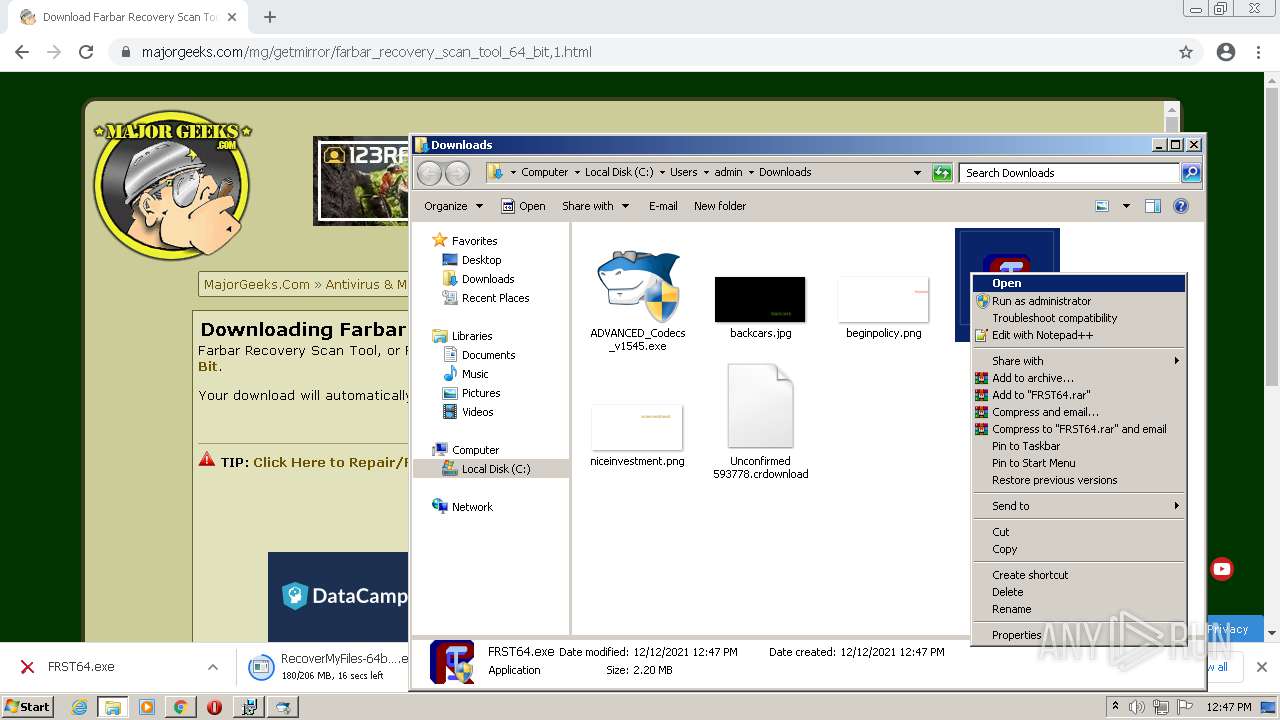Click the Start button
1280x720 pixels.
click(27, 706)
